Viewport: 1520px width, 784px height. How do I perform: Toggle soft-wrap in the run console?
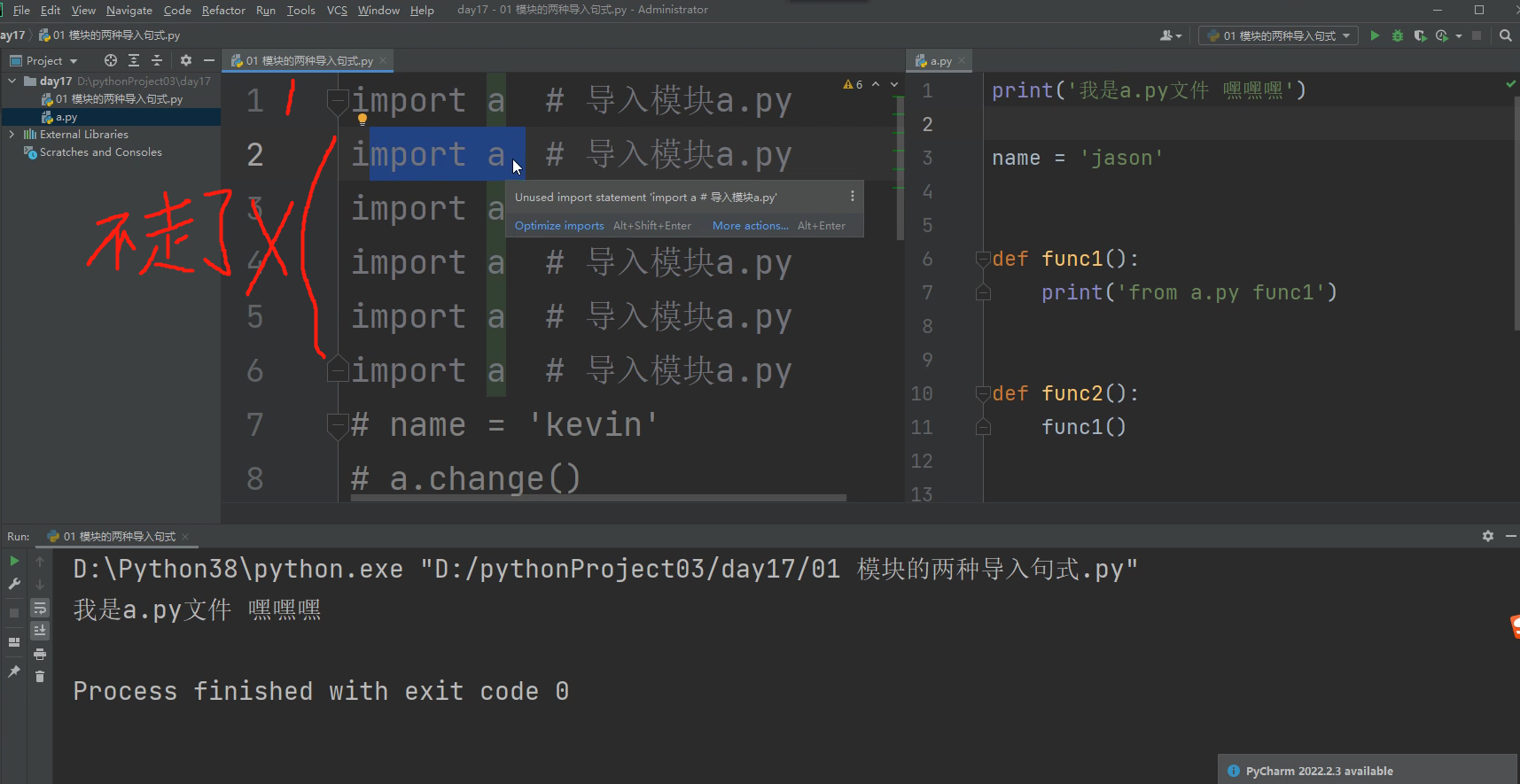(40, 608)
